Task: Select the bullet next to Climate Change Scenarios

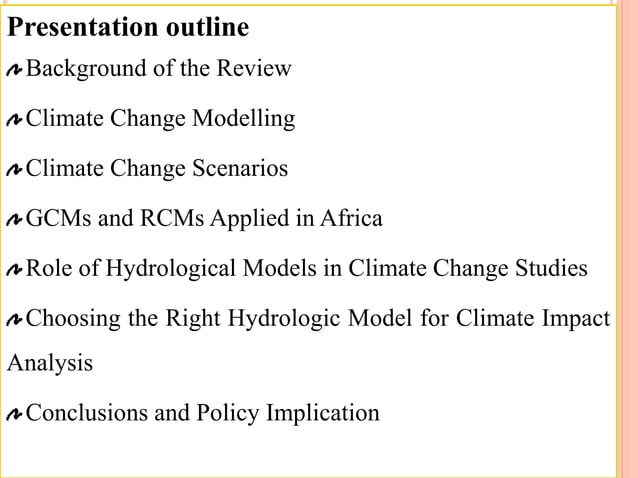Action: pos(15,171)
